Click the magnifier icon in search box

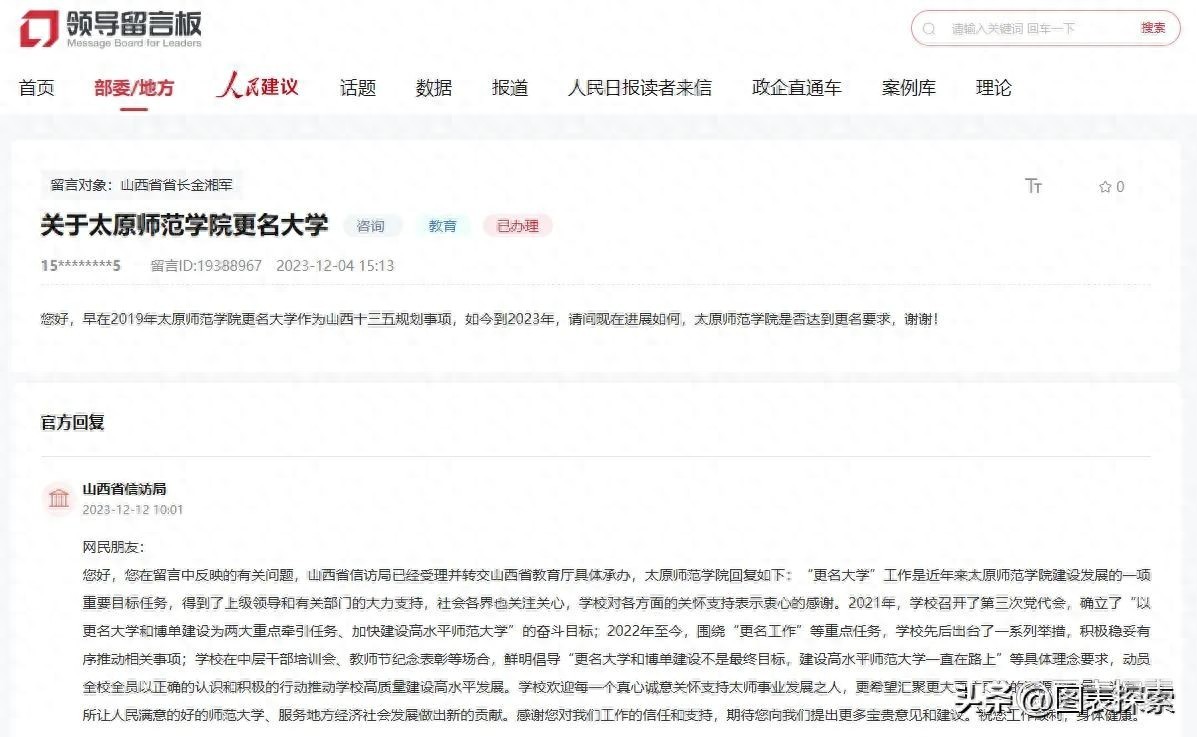pyautogui.click(x=930, y=29)
